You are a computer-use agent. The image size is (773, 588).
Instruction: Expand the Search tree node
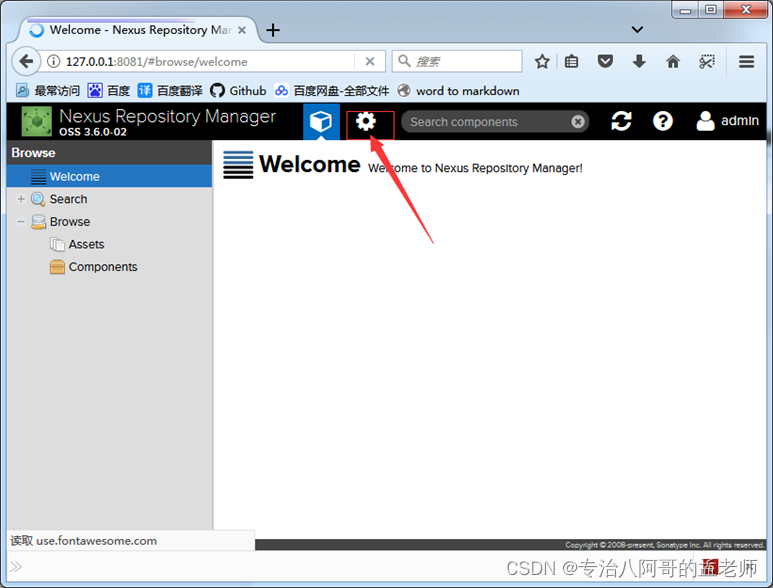coord(21,199)
